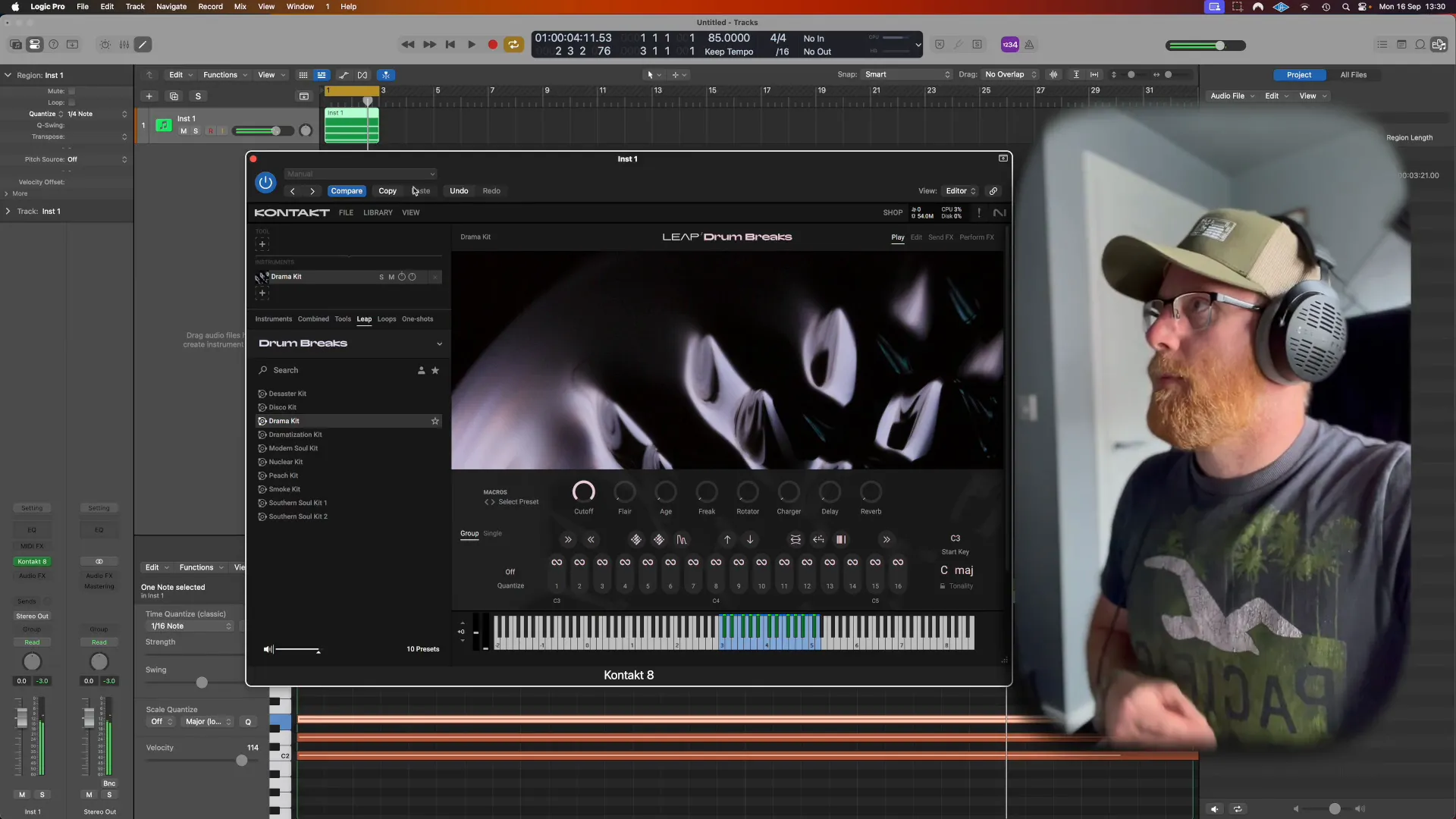Filter presets by favorites star
This screenshot has height=819, width=1456.
[x=435, y=371]
